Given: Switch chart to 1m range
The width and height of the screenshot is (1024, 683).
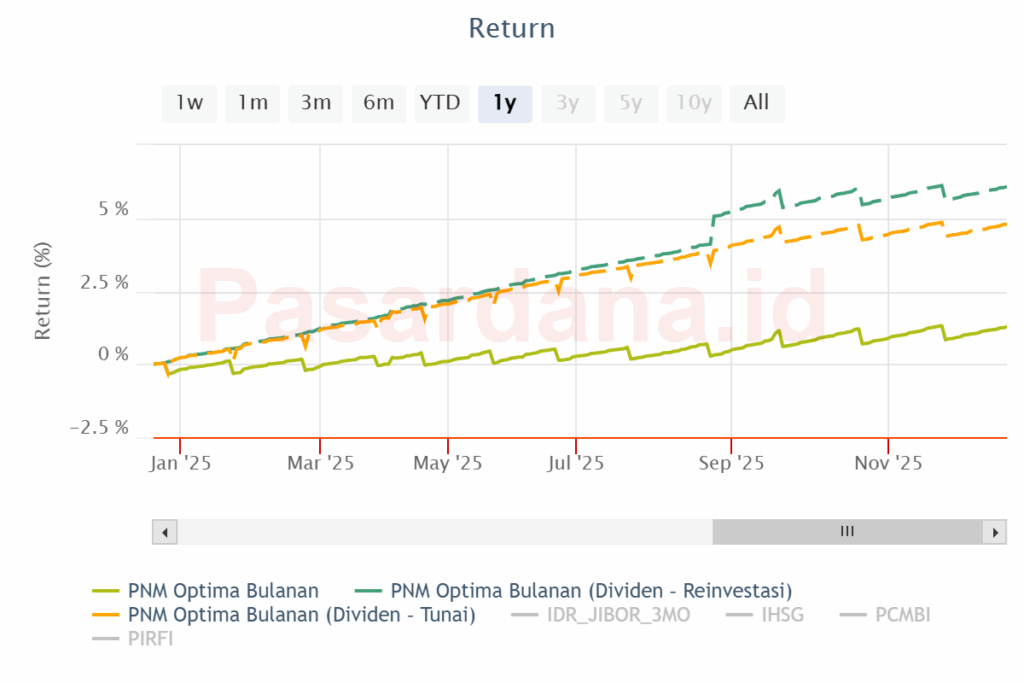Looking at the screenshot, I should coord(252,103).
